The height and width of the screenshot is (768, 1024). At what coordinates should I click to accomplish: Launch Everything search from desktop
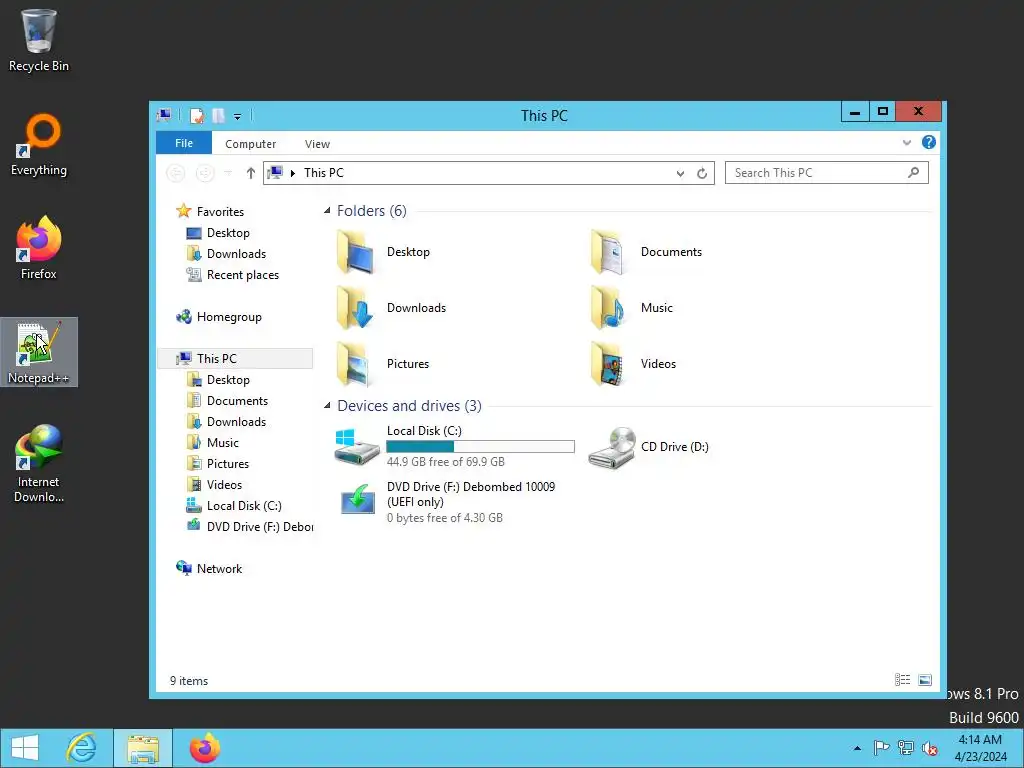[x=39, y=145]
